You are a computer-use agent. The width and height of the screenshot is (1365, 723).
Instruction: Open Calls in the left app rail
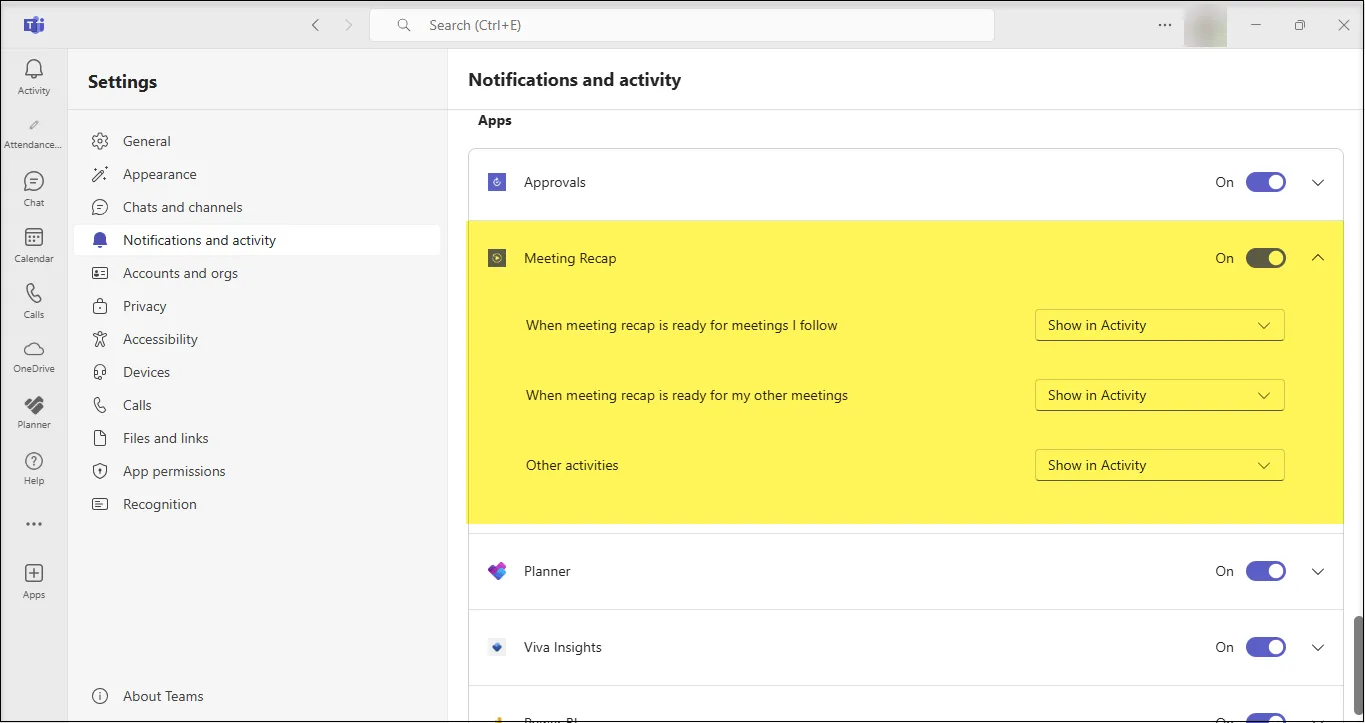34,301
